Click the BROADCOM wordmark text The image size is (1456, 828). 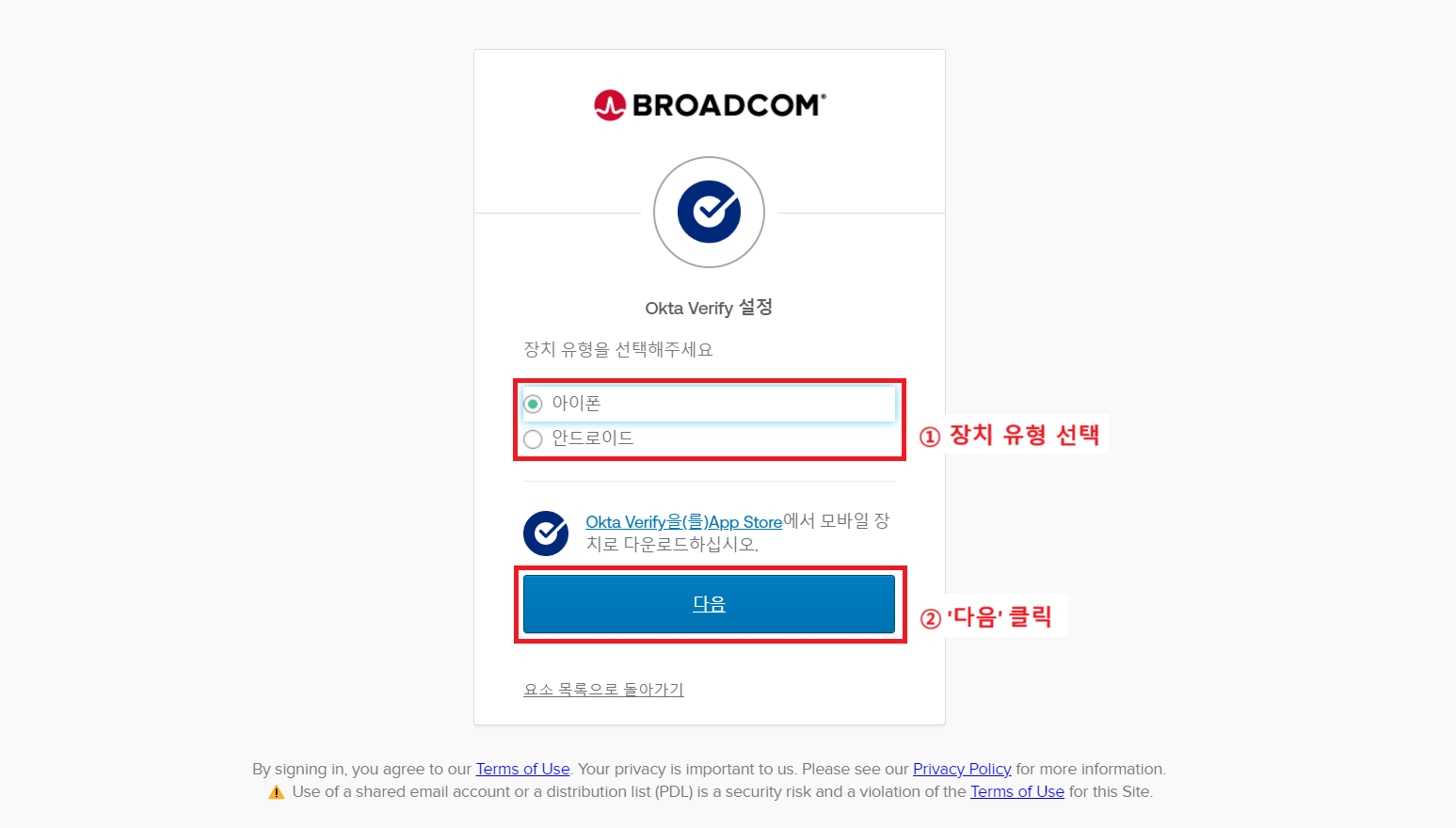tap(729, 105)
